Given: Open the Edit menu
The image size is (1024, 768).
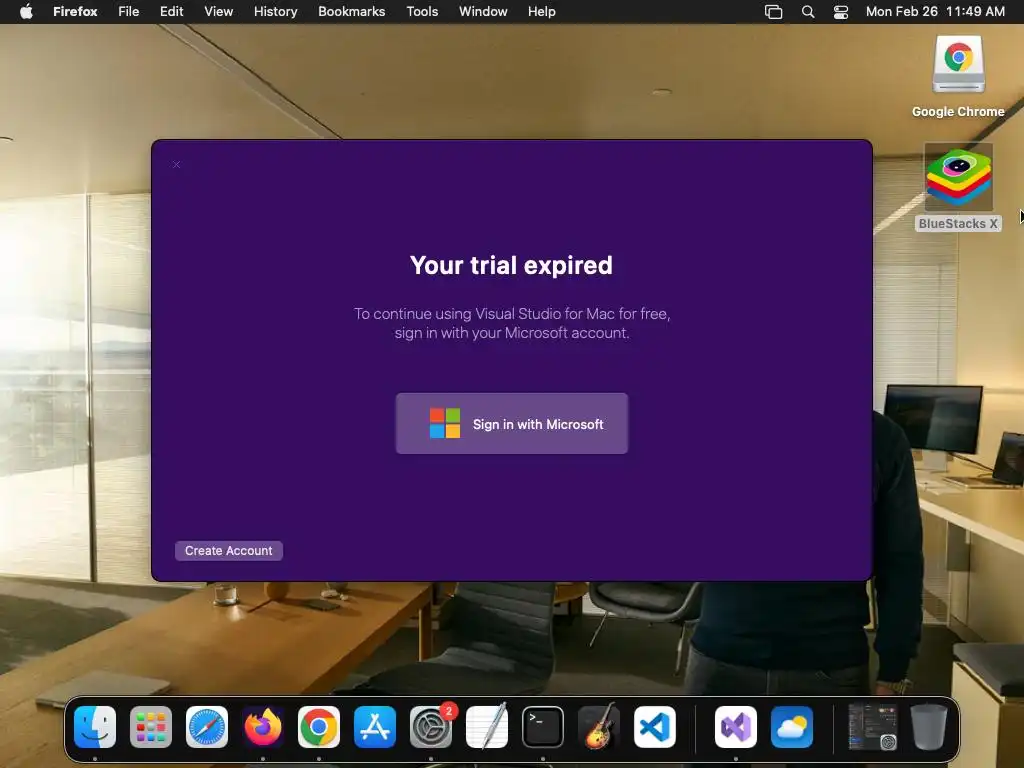Looking at the screenshot, I should click(172, 12).
